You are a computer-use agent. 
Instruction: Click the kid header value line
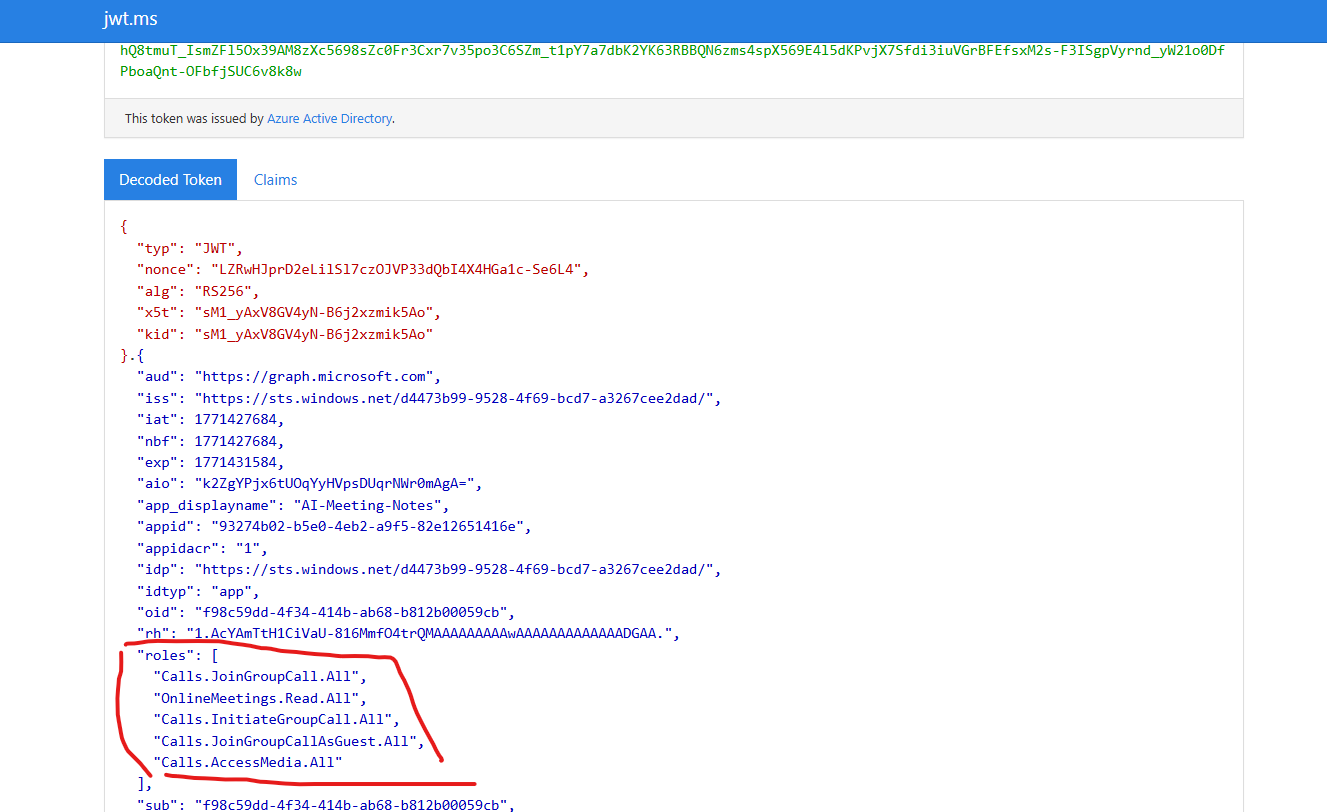pos(284,334)
